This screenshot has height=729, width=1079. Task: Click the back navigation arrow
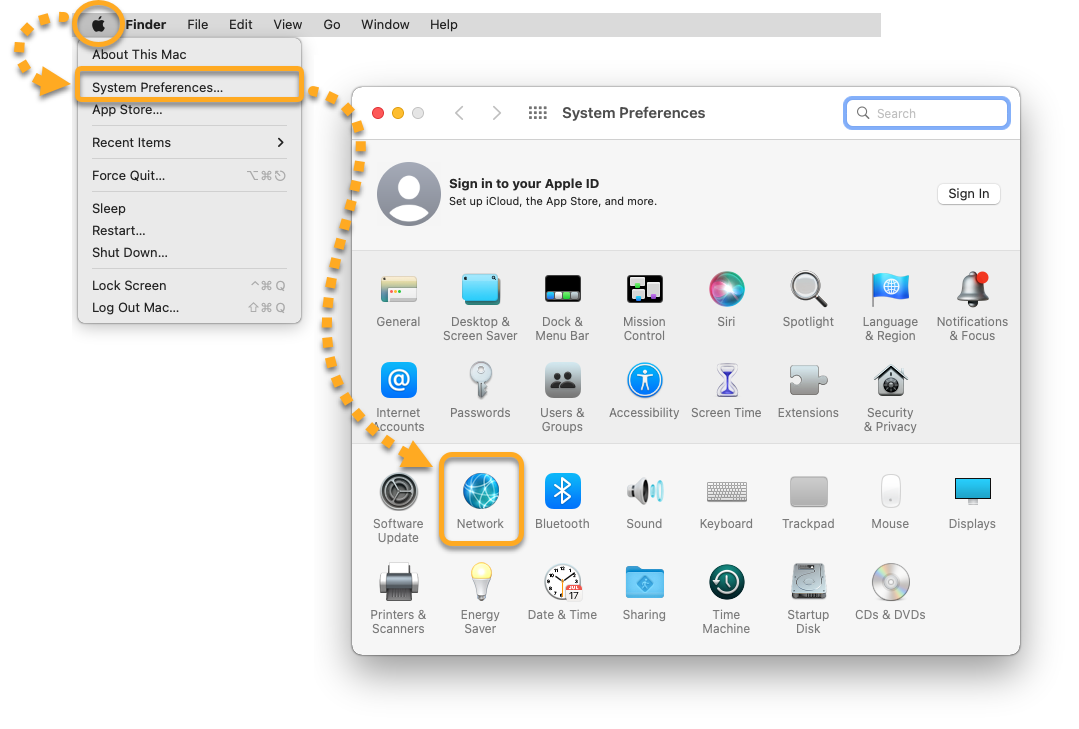tap(459, 113)
